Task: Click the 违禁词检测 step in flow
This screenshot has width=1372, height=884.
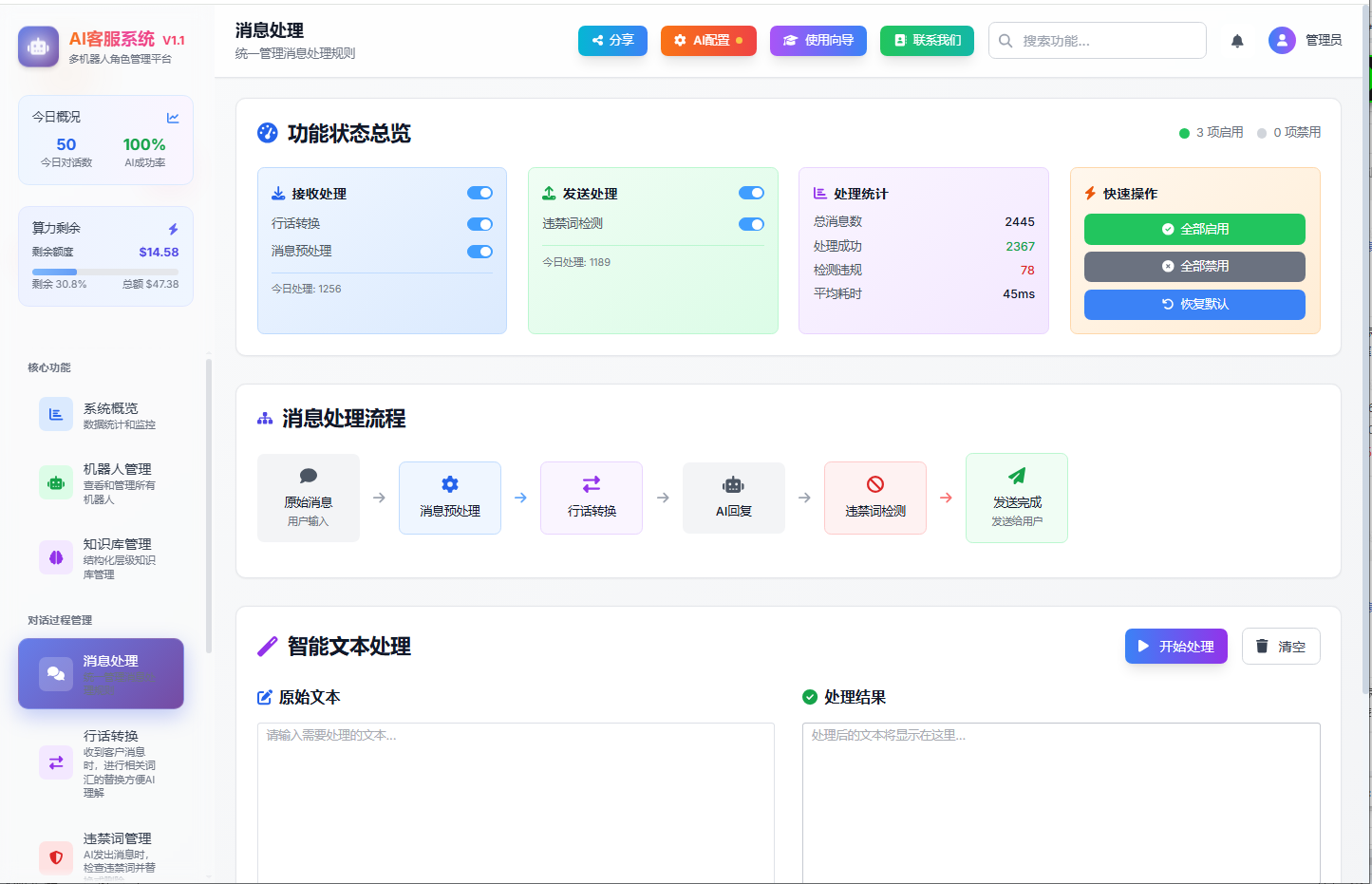Action: point(874,498)
